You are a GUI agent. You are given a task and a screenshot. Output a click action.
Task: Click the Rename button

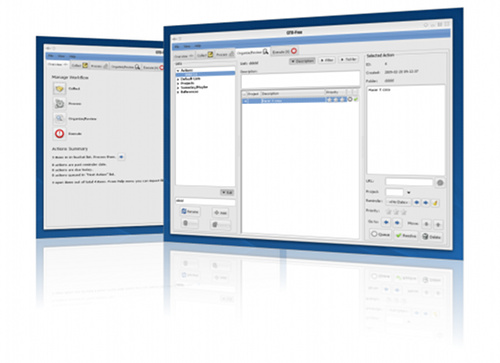coord(190,211)
